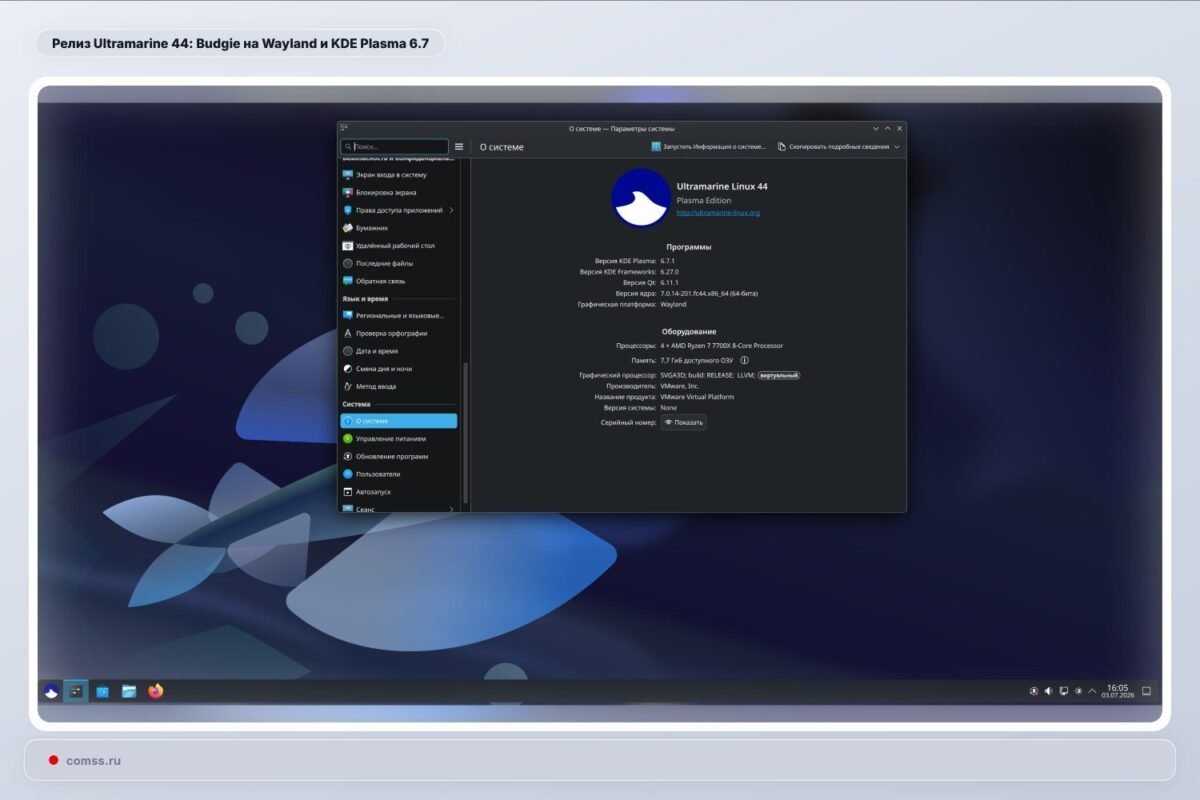Open the Discover software store from taskbar
This screenshot has width=1200, height=800.
coord(103,691)
